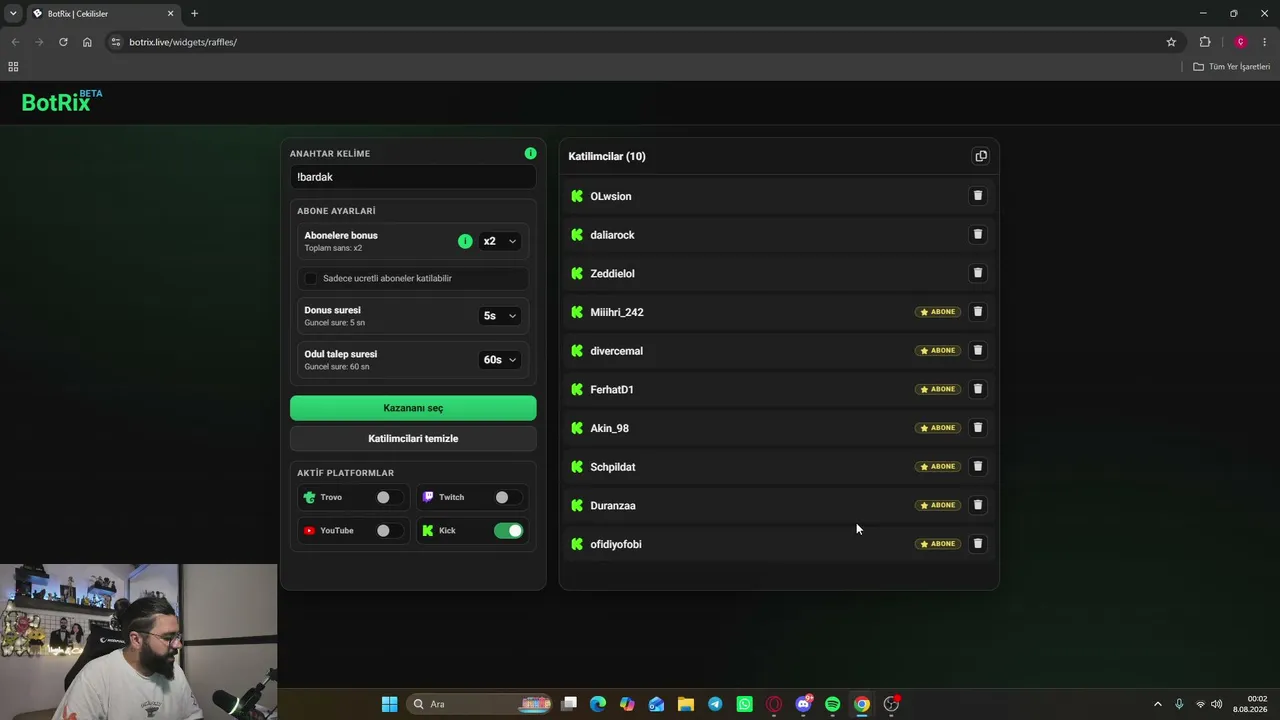The height and width of the screenshot is (720, 1280).
Task: Open Odul talep suresi 60s dropdown
Action: 500,360
